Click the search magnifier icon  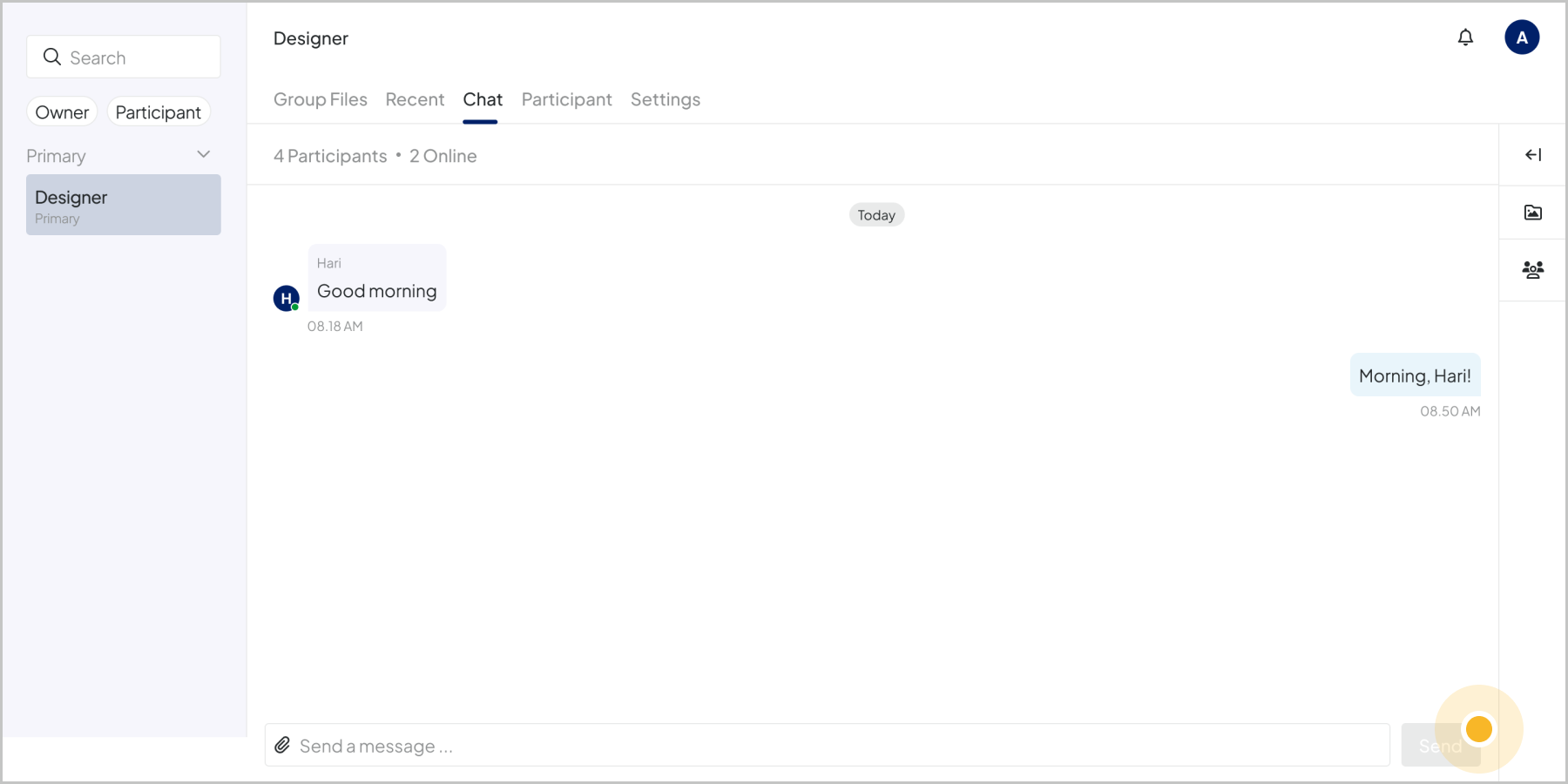click(52, 57)
